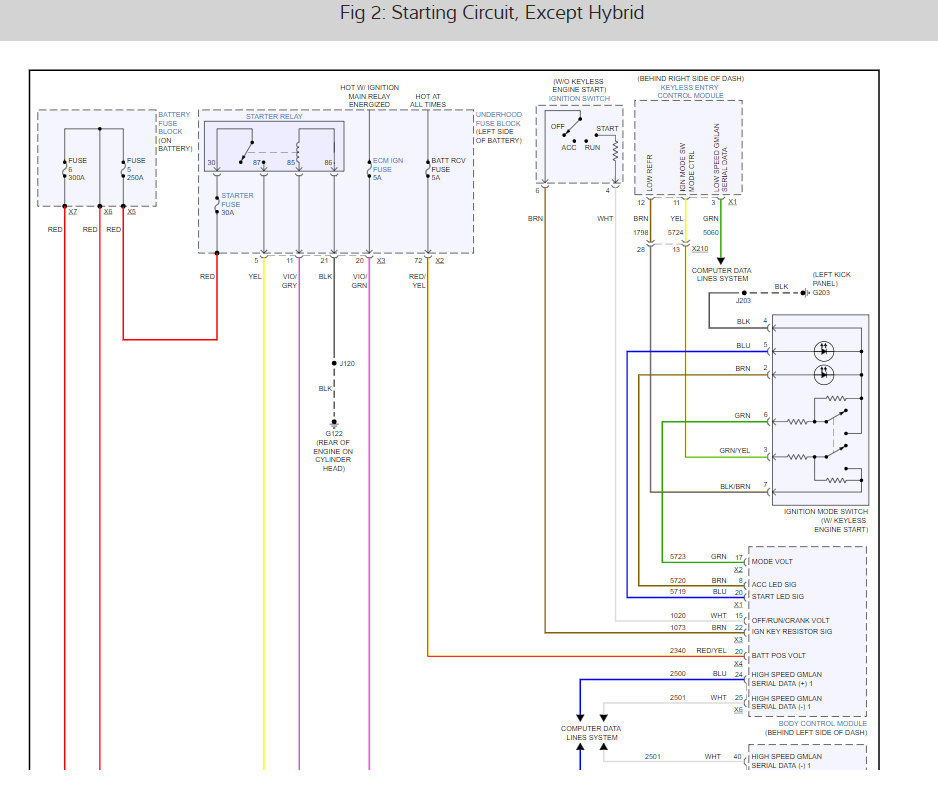Image resolution: width=938 pixels, height=799 pixels.
Task: Select circuit number 5720
Action: [x=678, y=581]
